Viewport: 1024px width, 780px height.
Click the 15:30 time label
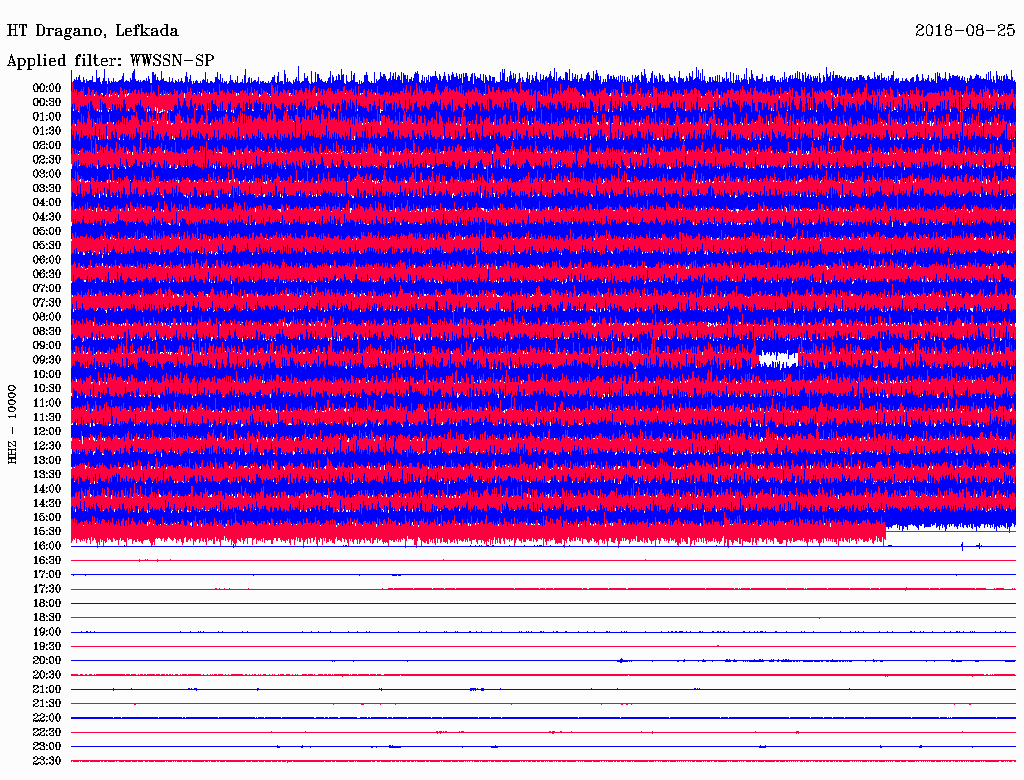coord(47,532)
